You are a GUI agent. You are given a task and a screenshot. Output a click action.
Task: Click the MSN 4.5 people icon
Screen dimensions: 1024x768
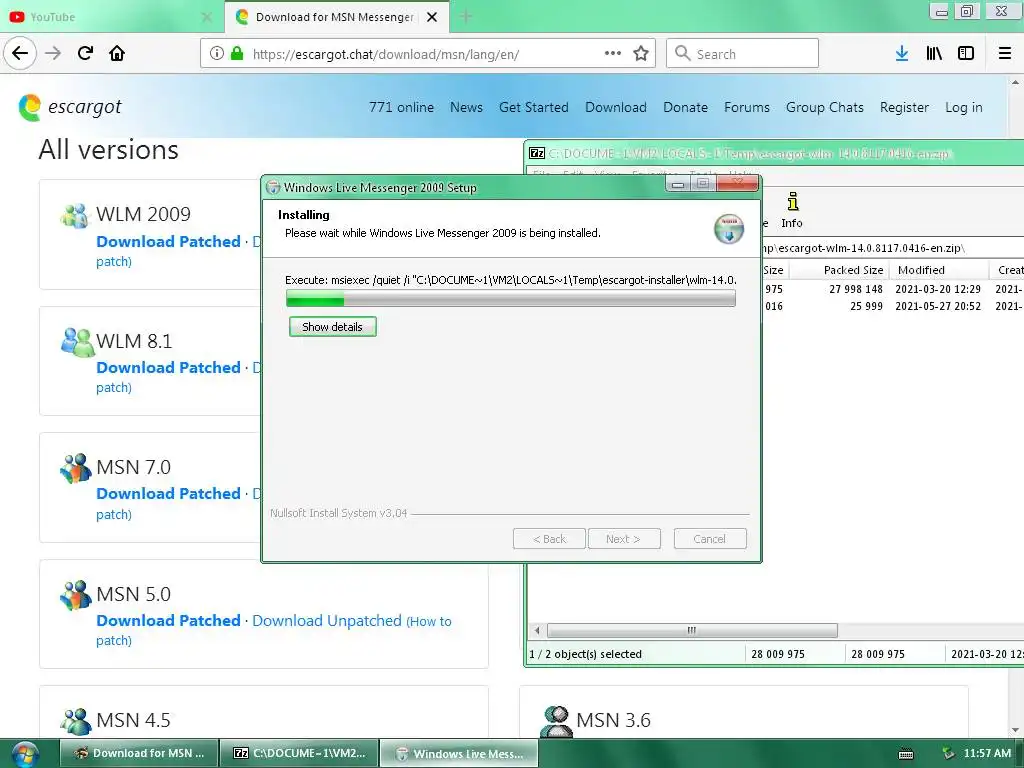75,721
